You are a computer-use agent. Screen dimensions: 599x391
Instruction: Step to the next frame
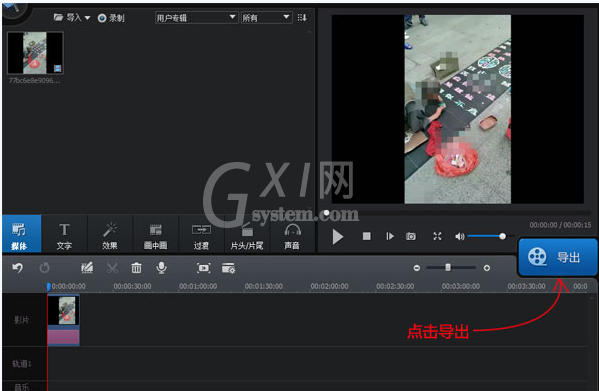(390, 236)
